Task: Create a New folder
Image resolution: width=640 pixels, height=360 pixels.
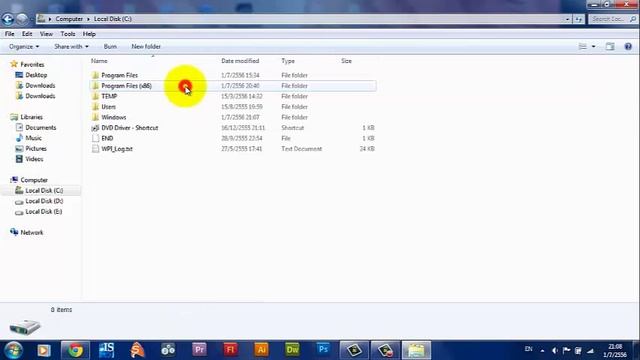Action: point(146,47)
